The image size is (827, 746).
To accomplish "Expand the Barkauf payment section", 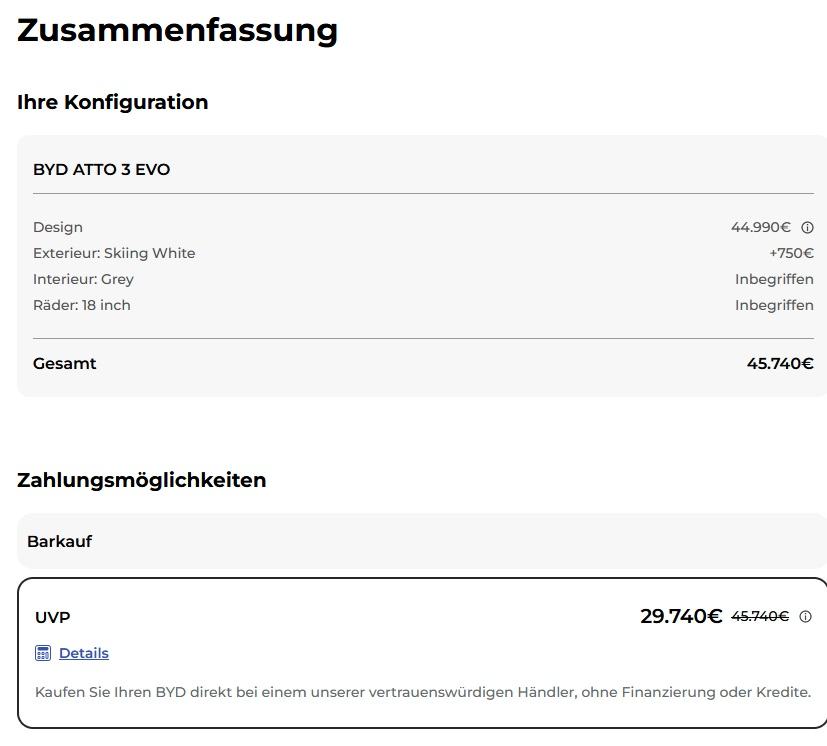I will click(422, 541).
